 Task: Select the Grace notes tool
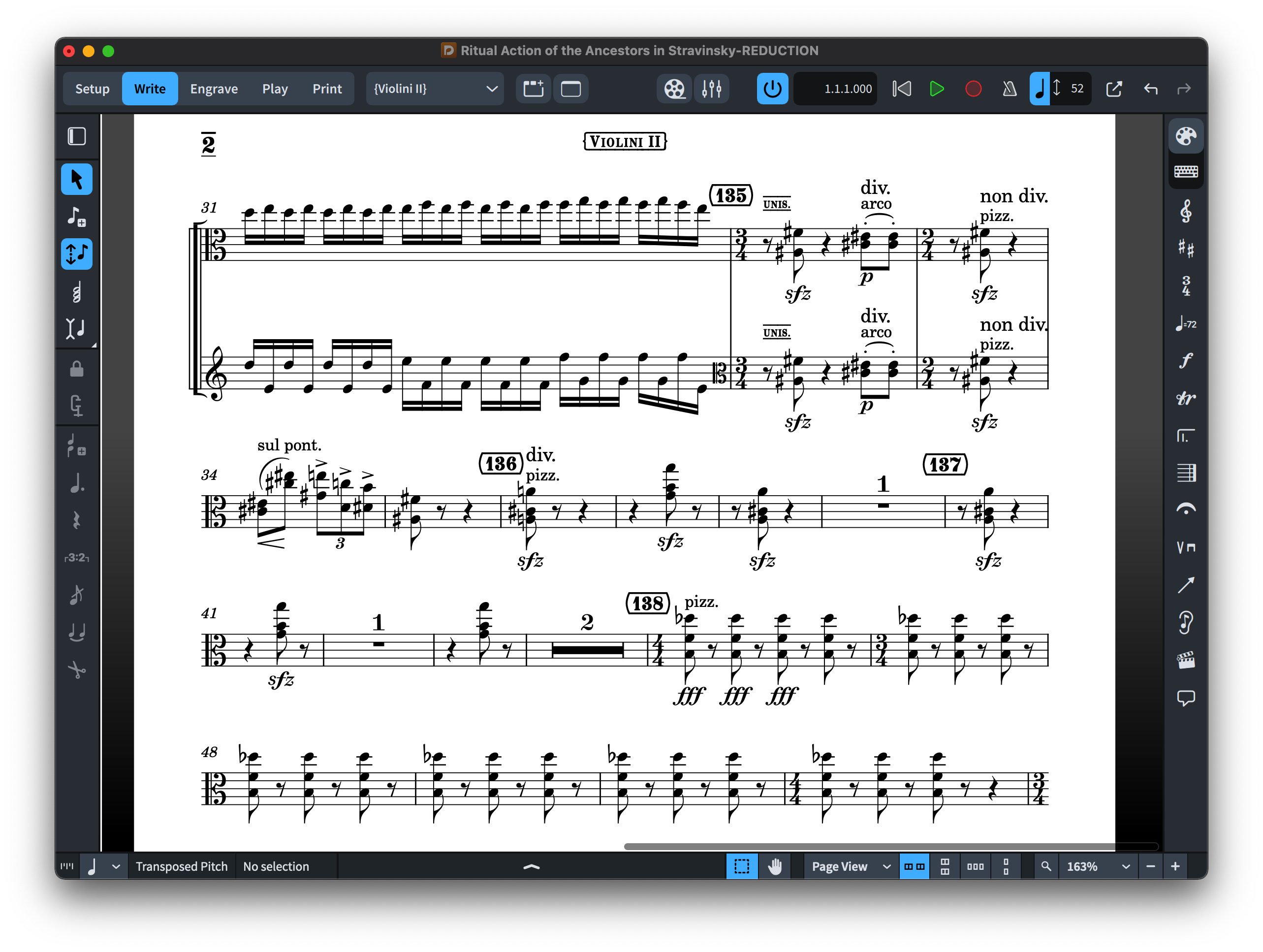pos(76,595)
